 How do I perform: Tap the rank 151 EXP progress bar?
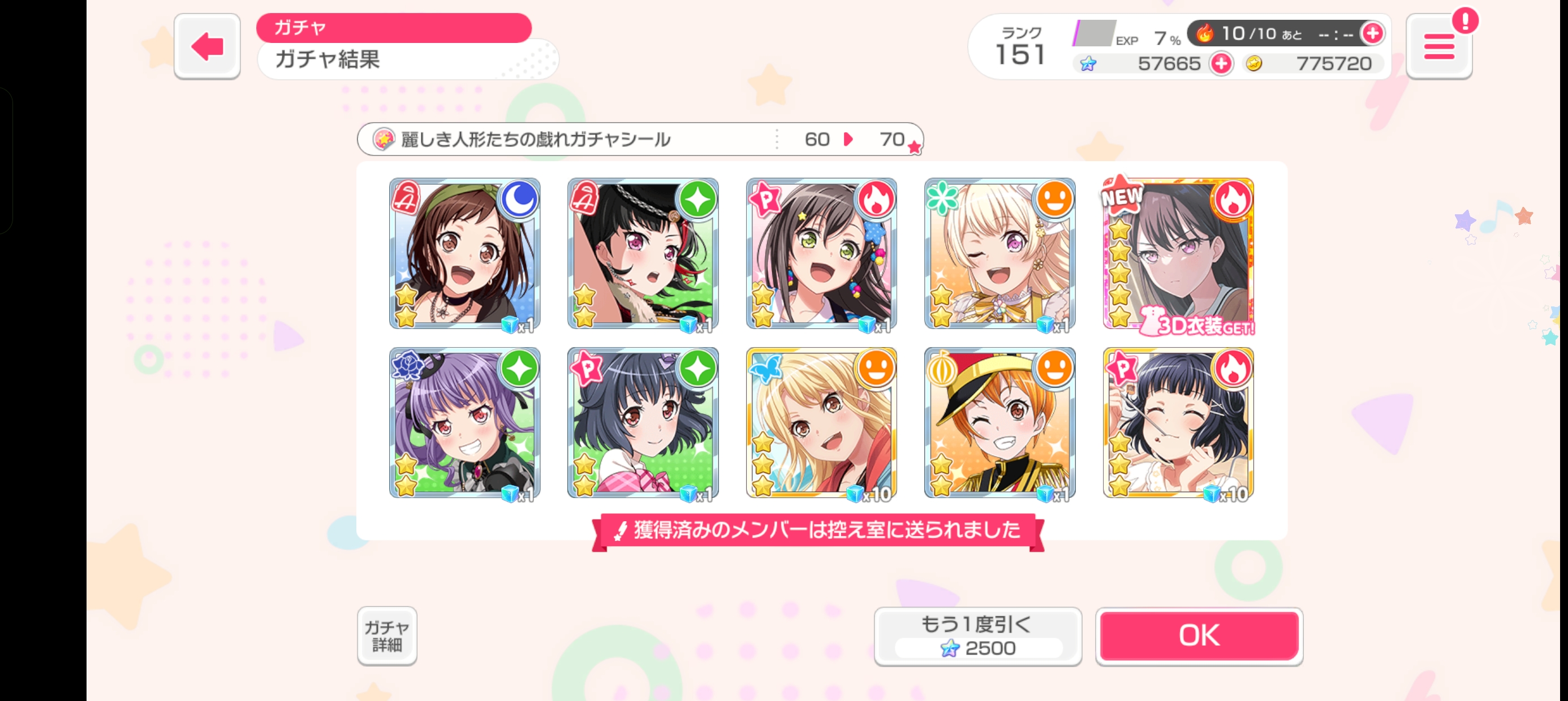tap(1095, 33)
